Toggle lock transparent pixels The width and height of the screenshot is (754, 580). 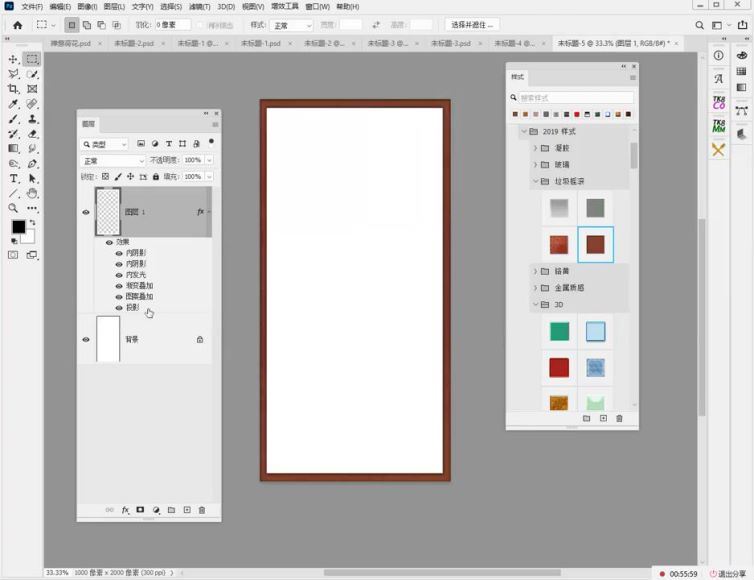(x=105, y=177)
